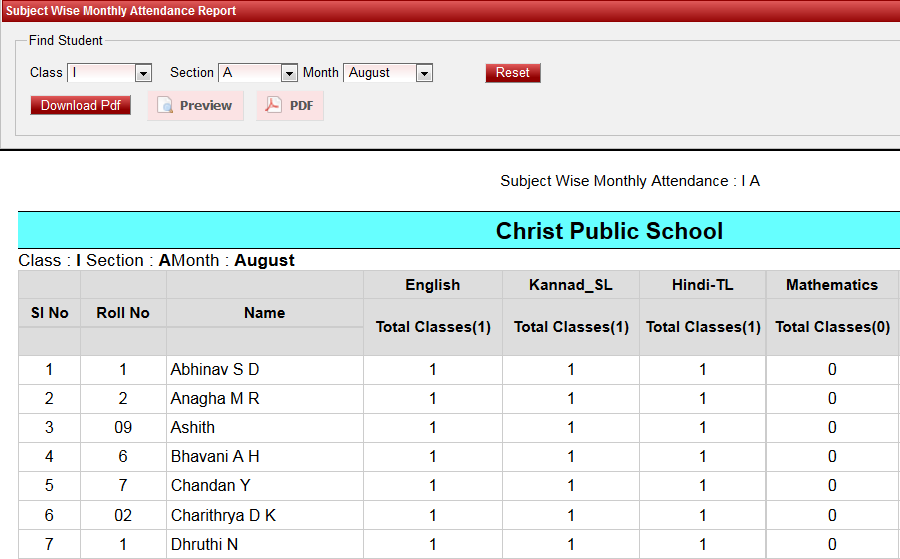The height and width of the screenshot is (559, 900).
Task: Click the row for Anagha M R
Action: pos(214,399)
